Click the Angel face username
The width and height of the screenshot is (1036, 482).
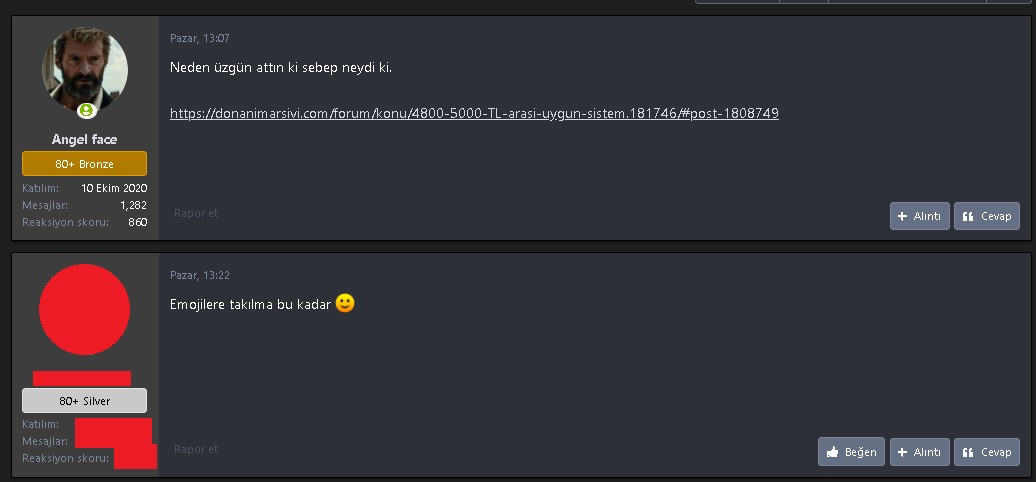(85, 140)
